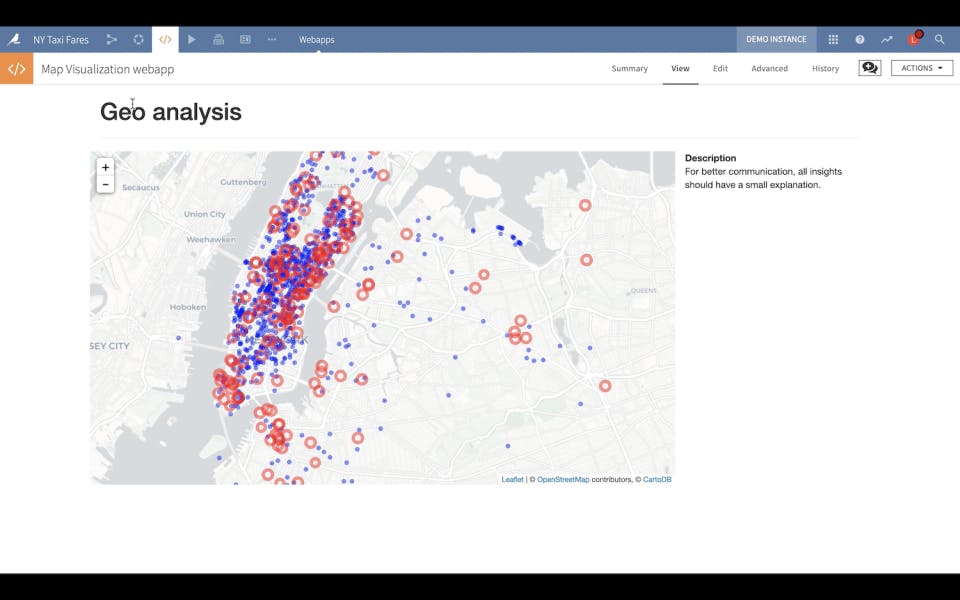This screenshot has height=600, width=960.
Task: Zoom in on the map
Action: 105,168
